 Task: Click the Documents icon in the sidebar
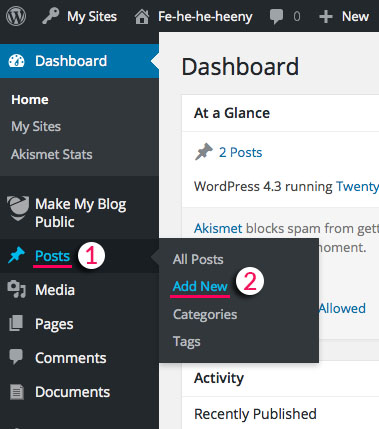point(17,392)
